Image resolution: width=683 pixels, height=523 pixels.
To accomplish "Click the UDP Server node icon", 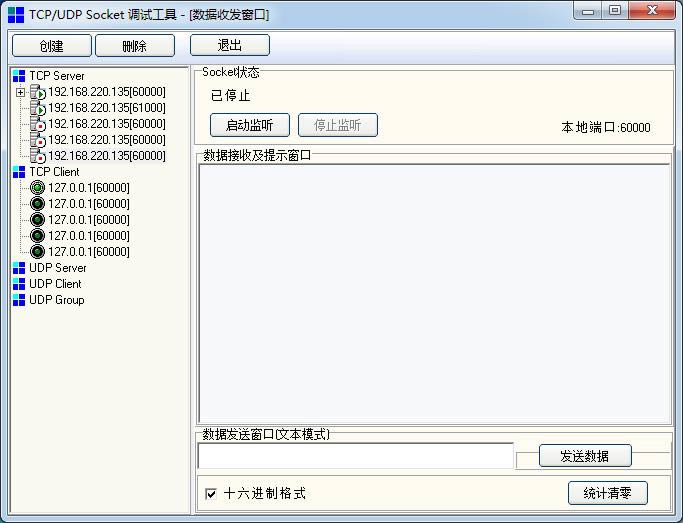I will click(x=19, y=268).
